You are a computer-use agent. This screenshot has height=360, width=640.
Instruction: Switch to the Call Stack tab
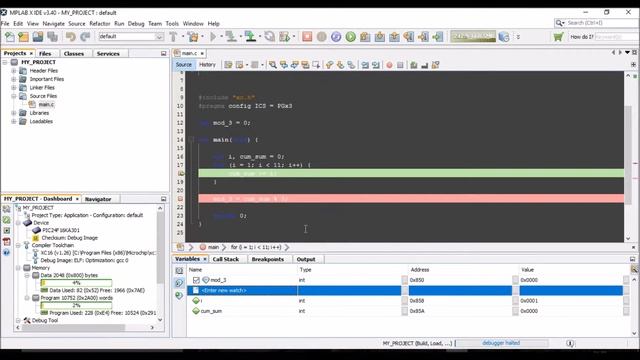point(226,259)
